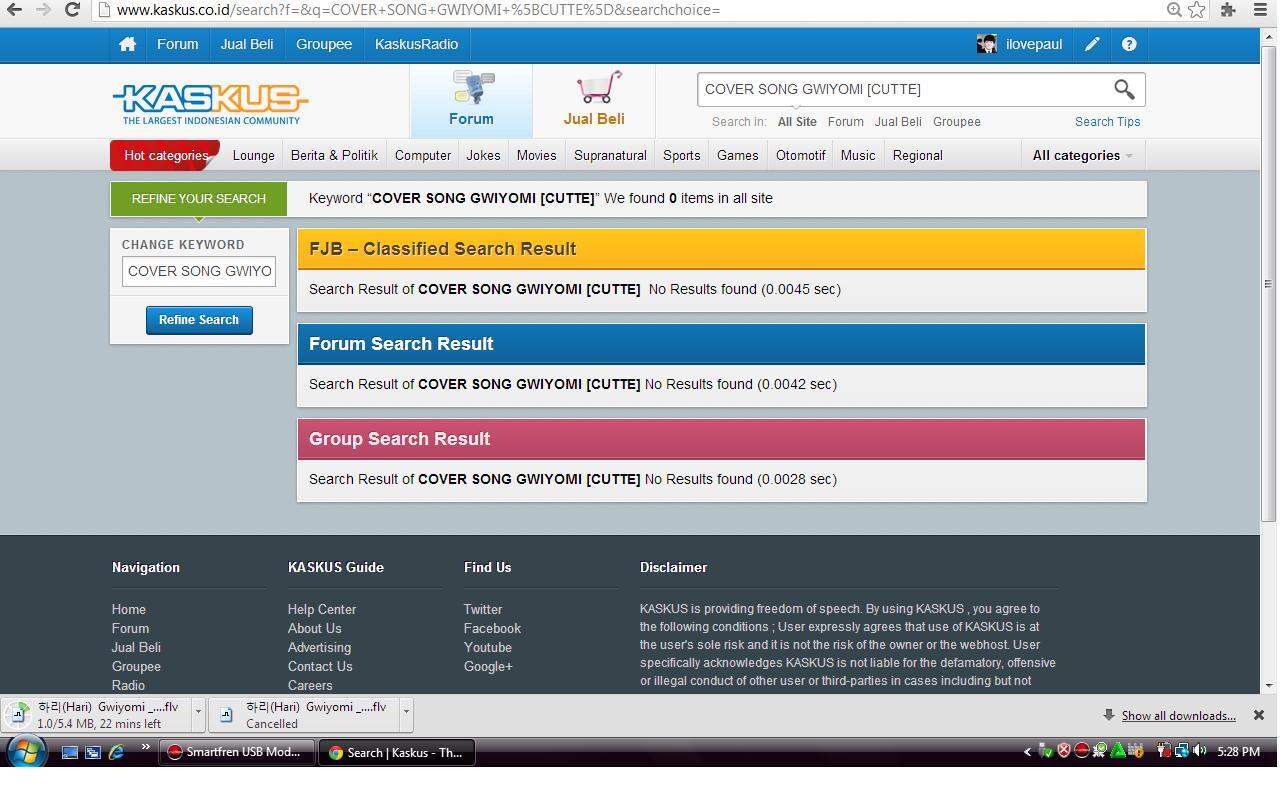This screenshot has width=1280, height=800.
Task: Select the Jual Beli shopping cart icon
Action: pyautogui.click(x=598, y=87)
